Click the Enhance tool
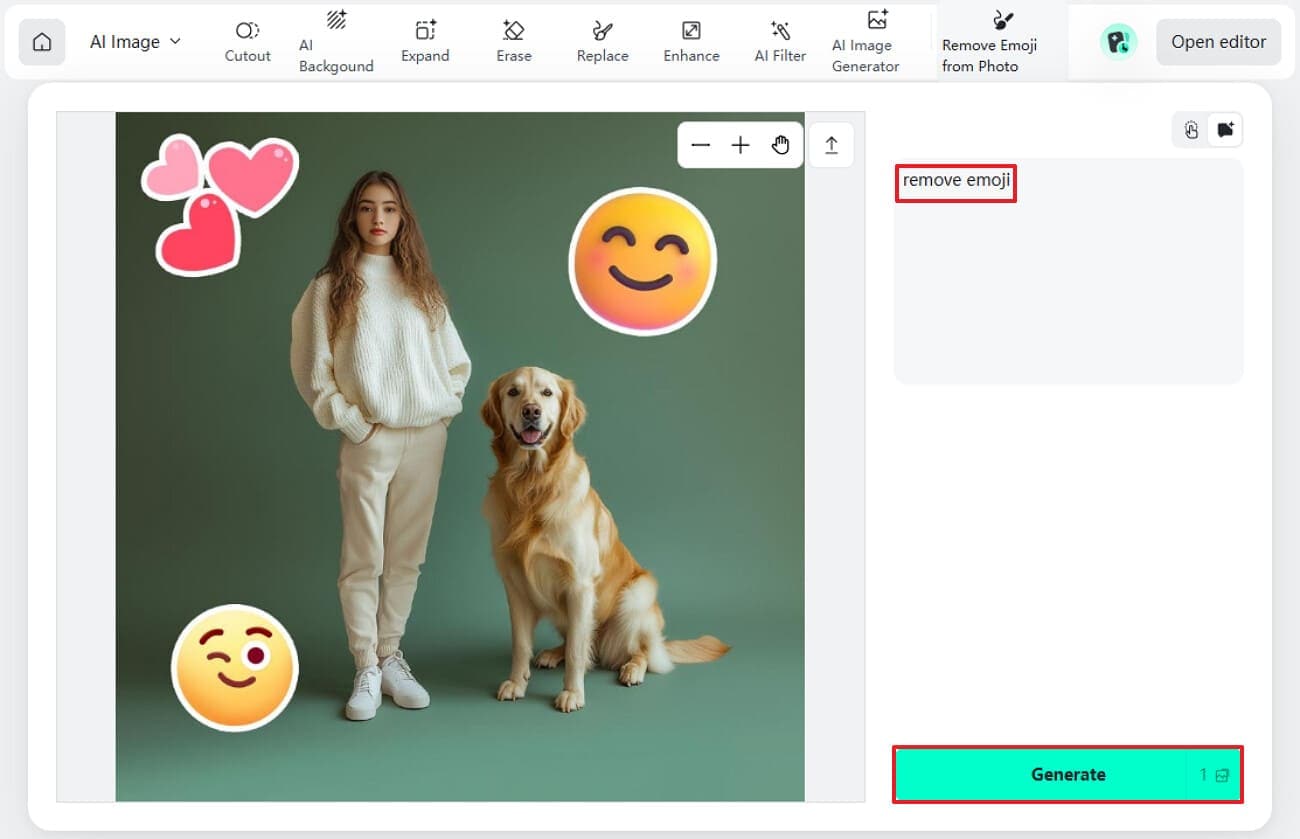This screenshot has width=1300, height=839. (x=691, y=42)
